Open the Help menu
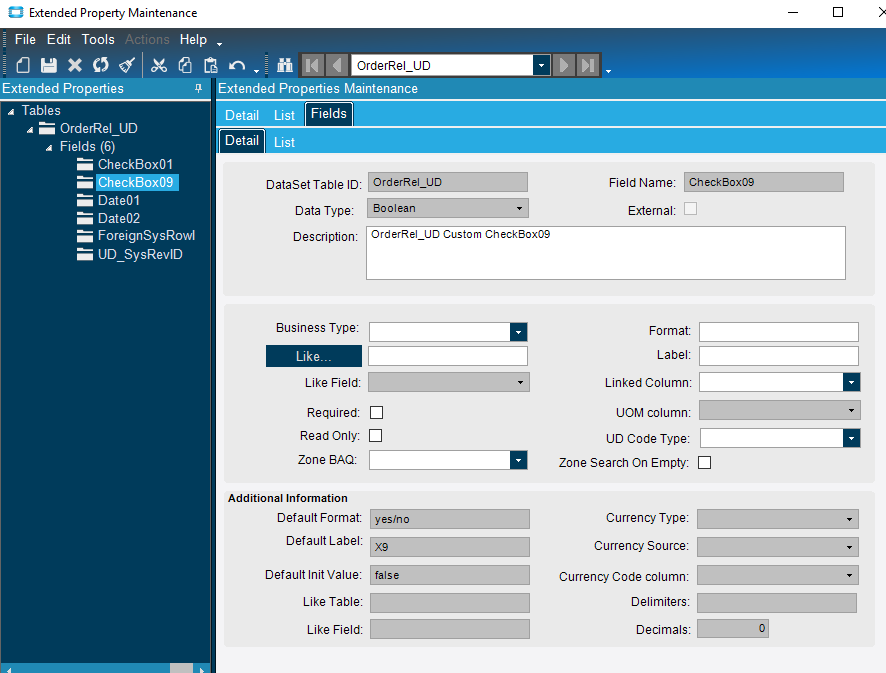 pos(193,40)
